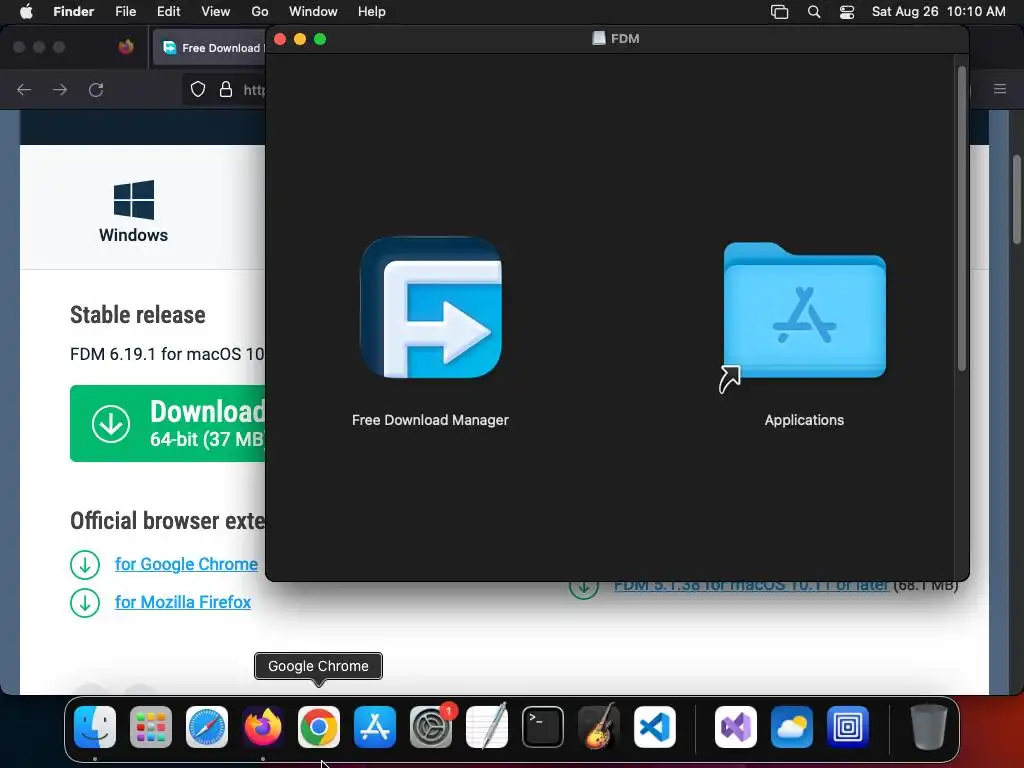The height and width of the screenshot is (768, 1024).
Task: Open the Go menu
Action: pos(260,12)
